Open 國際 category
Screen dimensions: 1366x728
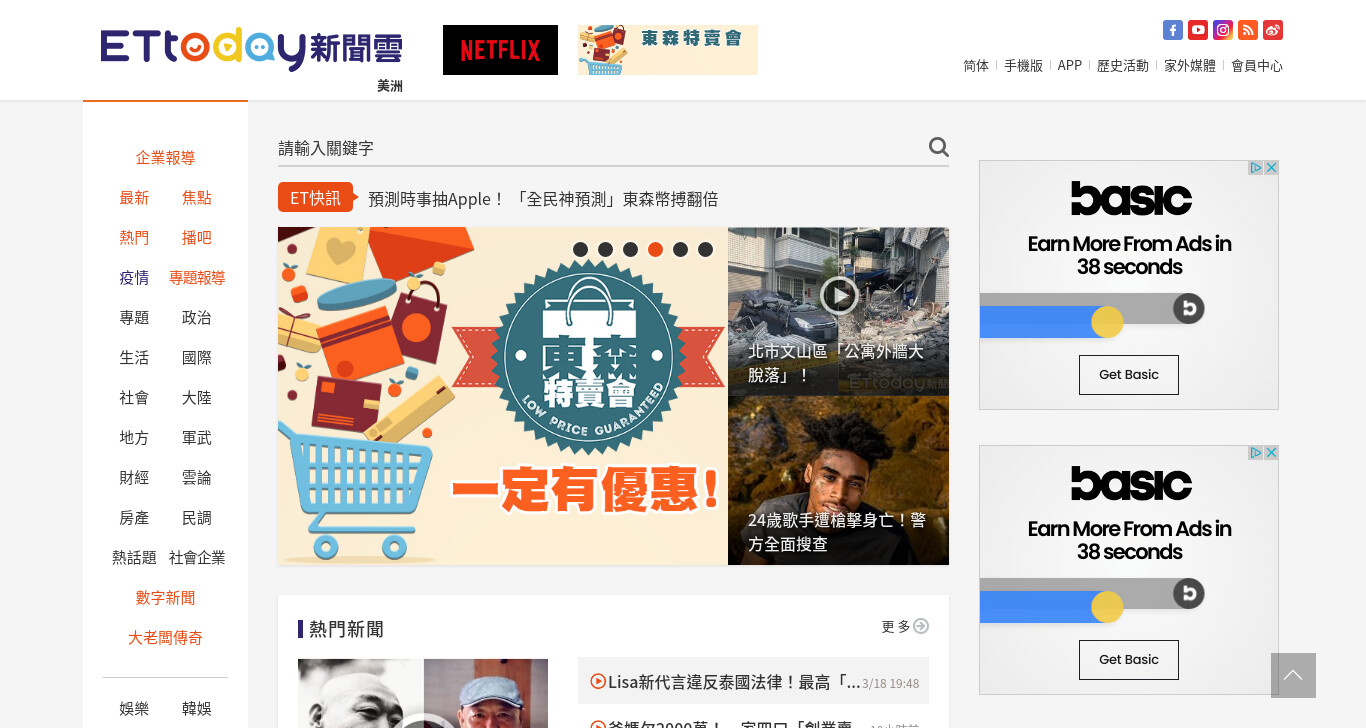pos(196,357)
